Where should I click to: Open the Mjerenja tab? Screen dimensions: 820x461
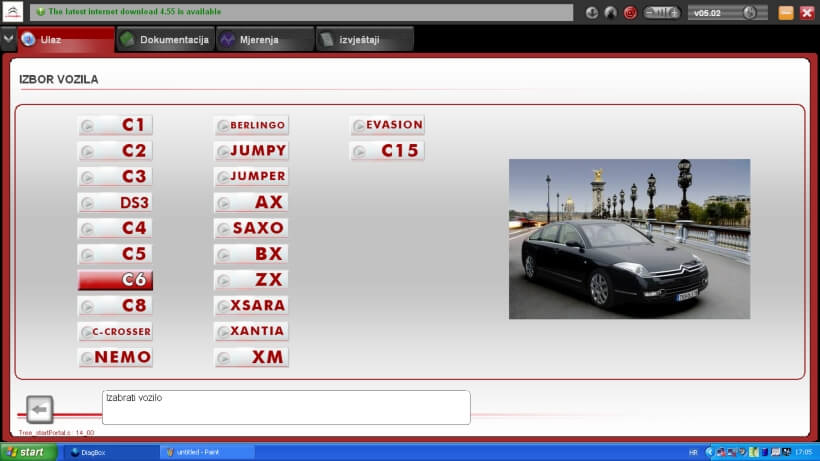265,40
